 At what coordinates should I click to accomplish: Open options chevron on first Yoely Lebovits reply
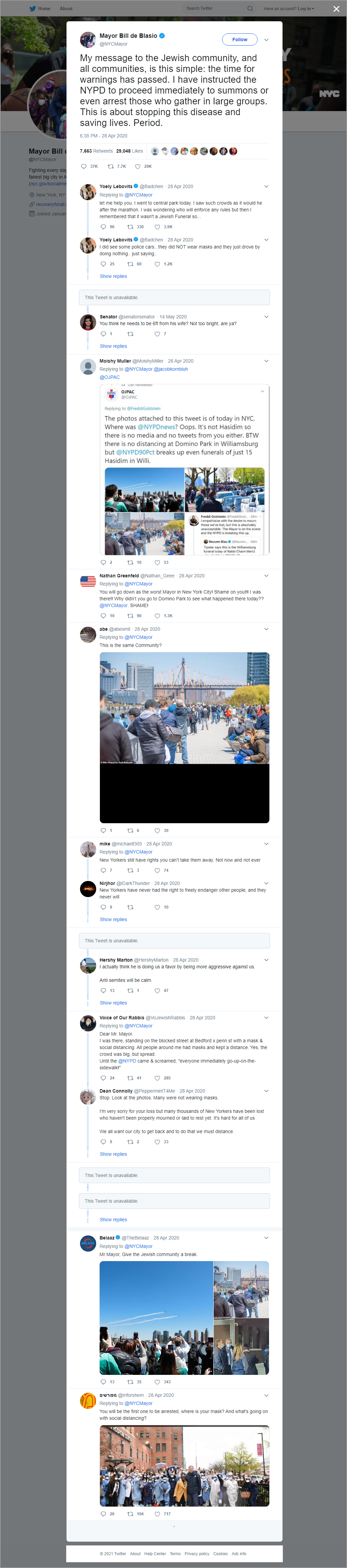(266, 186)
